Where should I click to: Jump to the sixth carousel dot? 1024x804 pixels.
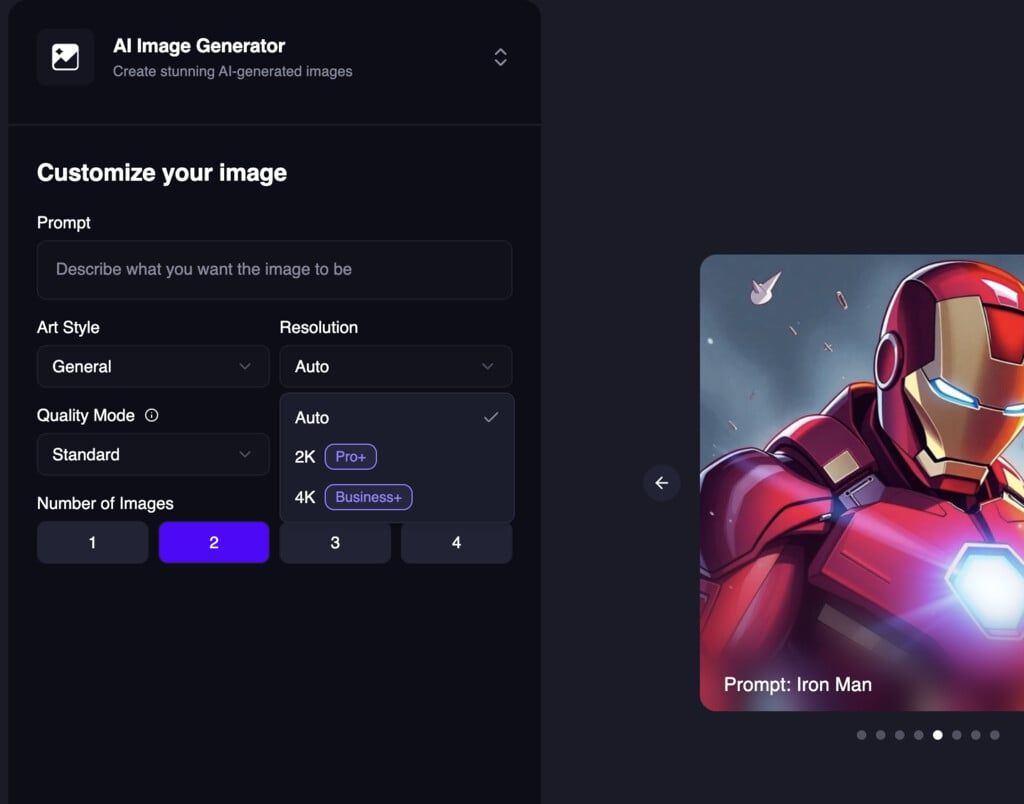956,735
